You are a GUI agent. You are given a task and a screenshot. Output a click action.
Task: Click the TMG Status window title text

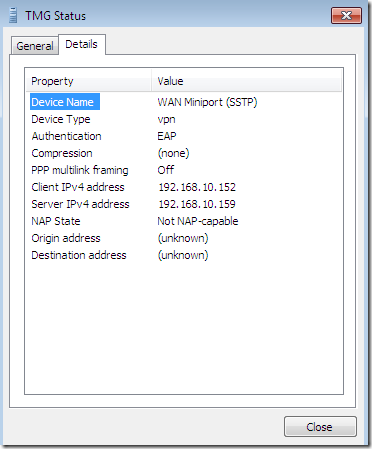tap(56, 16)
